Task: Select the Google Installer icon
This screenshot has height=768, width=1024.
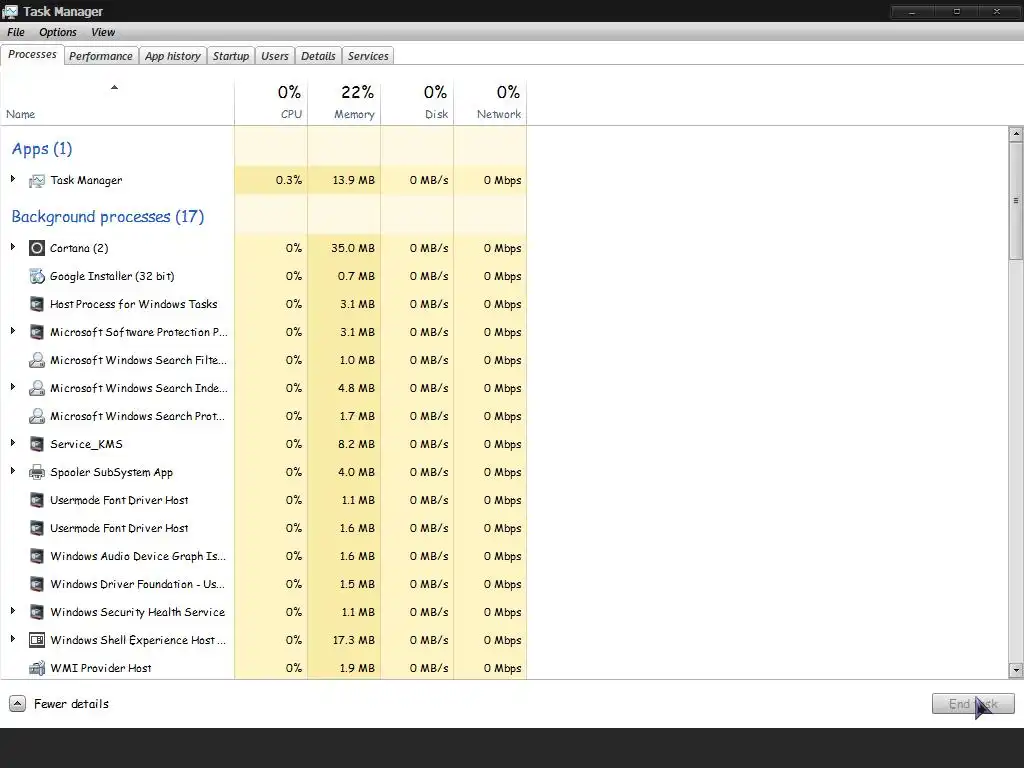Action: (37, 276)
